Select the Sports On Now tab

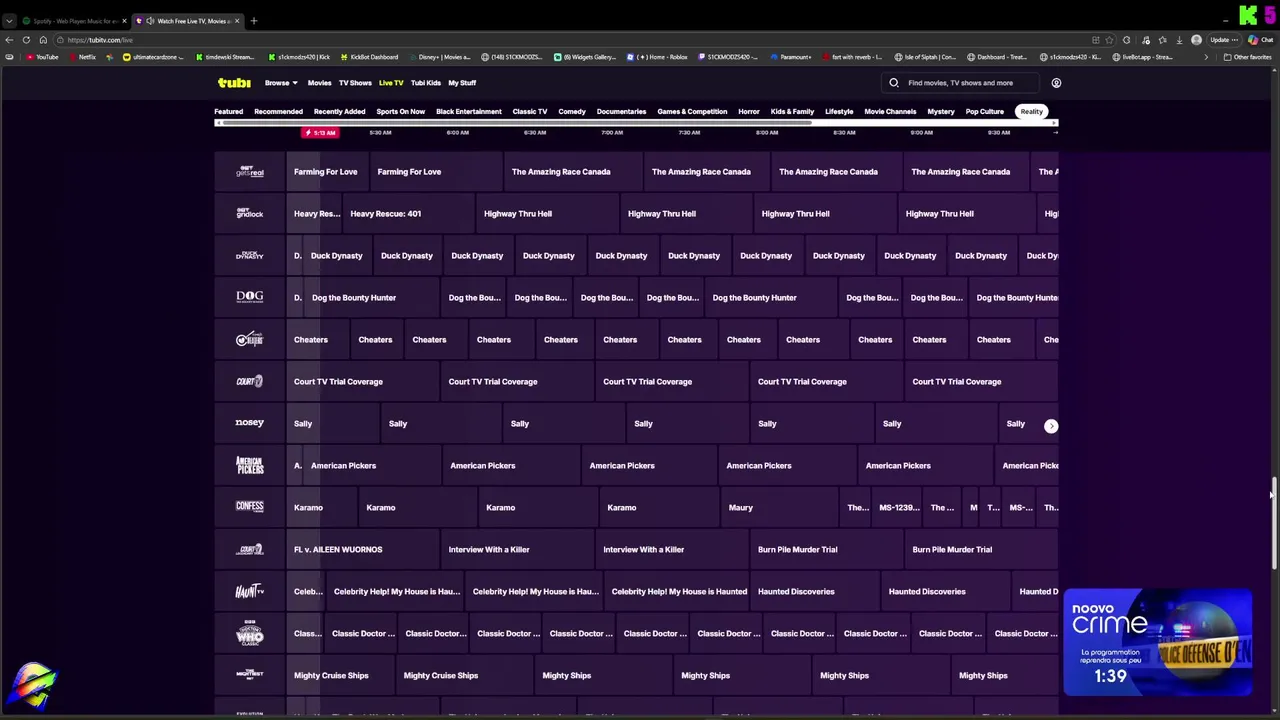click(x=400, y=111)
